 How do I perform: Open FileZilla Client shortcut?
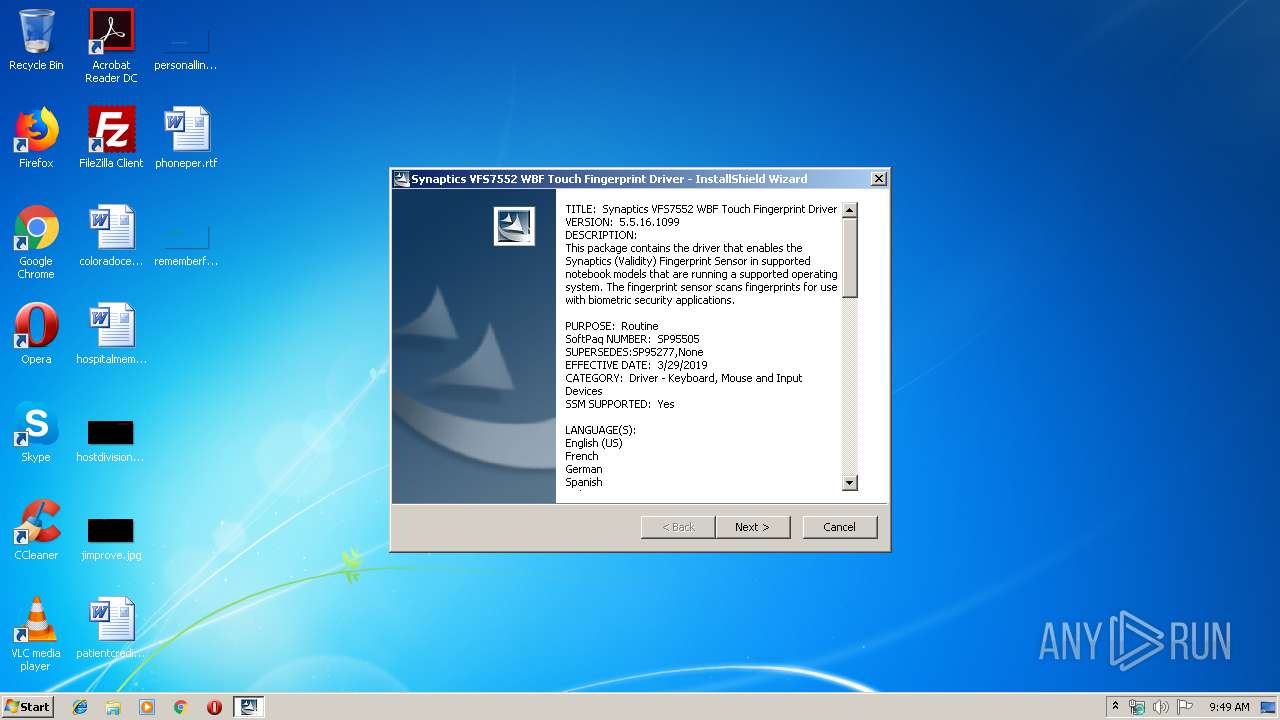coord(111,138)
